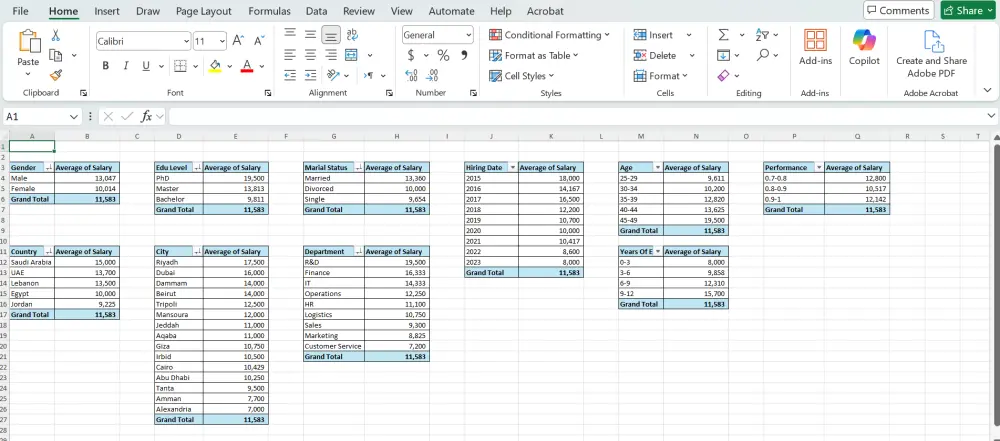This screenshot has height=441, width=1000.
Task: Open the Performance pivot filter dropdown
Action: pos(819,167)
